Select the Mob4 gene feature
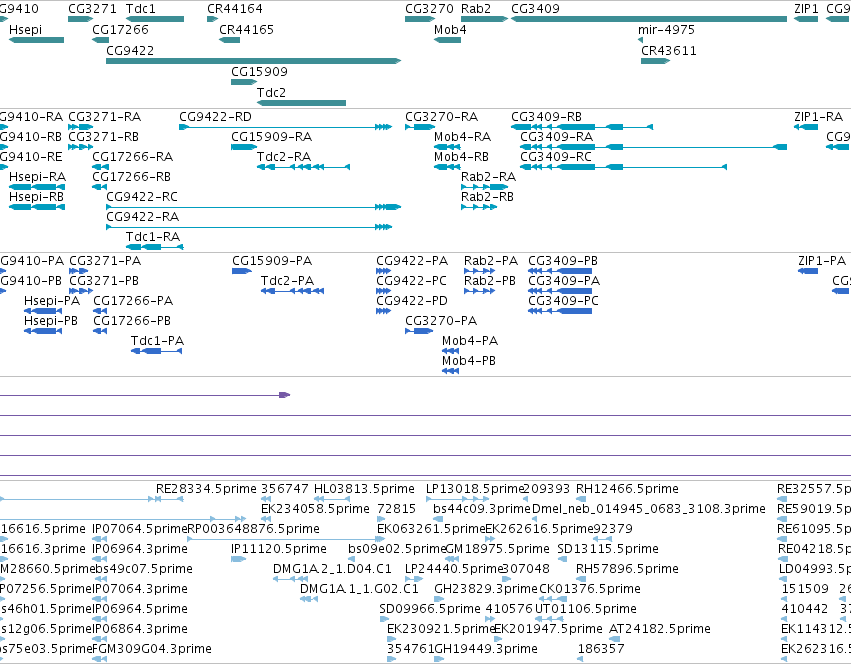This screenshot has height=664, width=851. (447, 40)
